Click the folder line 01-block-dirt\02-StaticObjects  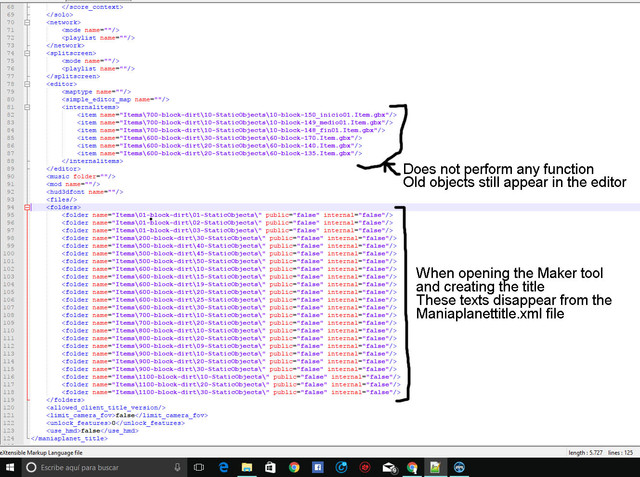pyautogui.click(x=227, y=223)
